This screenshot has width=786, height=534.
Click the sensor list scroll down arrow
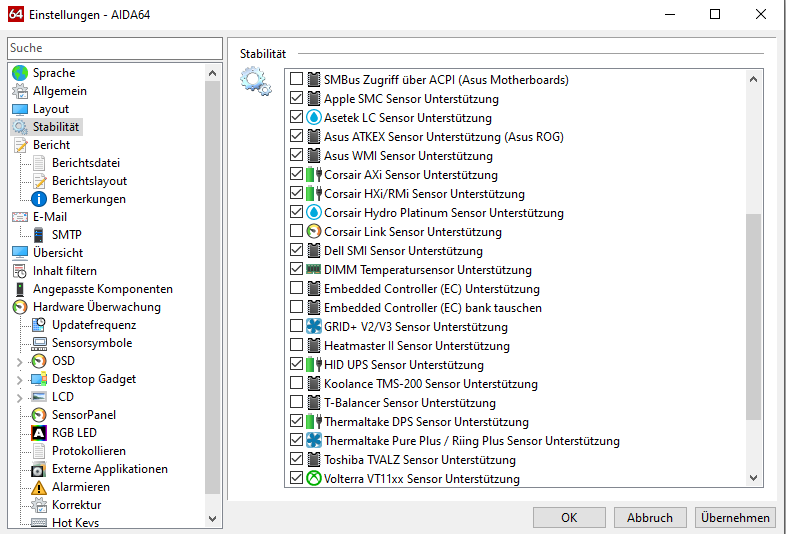point(753,478)
